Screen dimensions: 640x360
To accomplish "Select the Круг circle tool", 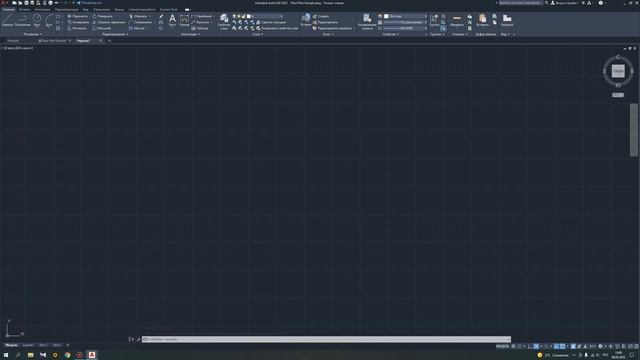I will tap(37, 20).
